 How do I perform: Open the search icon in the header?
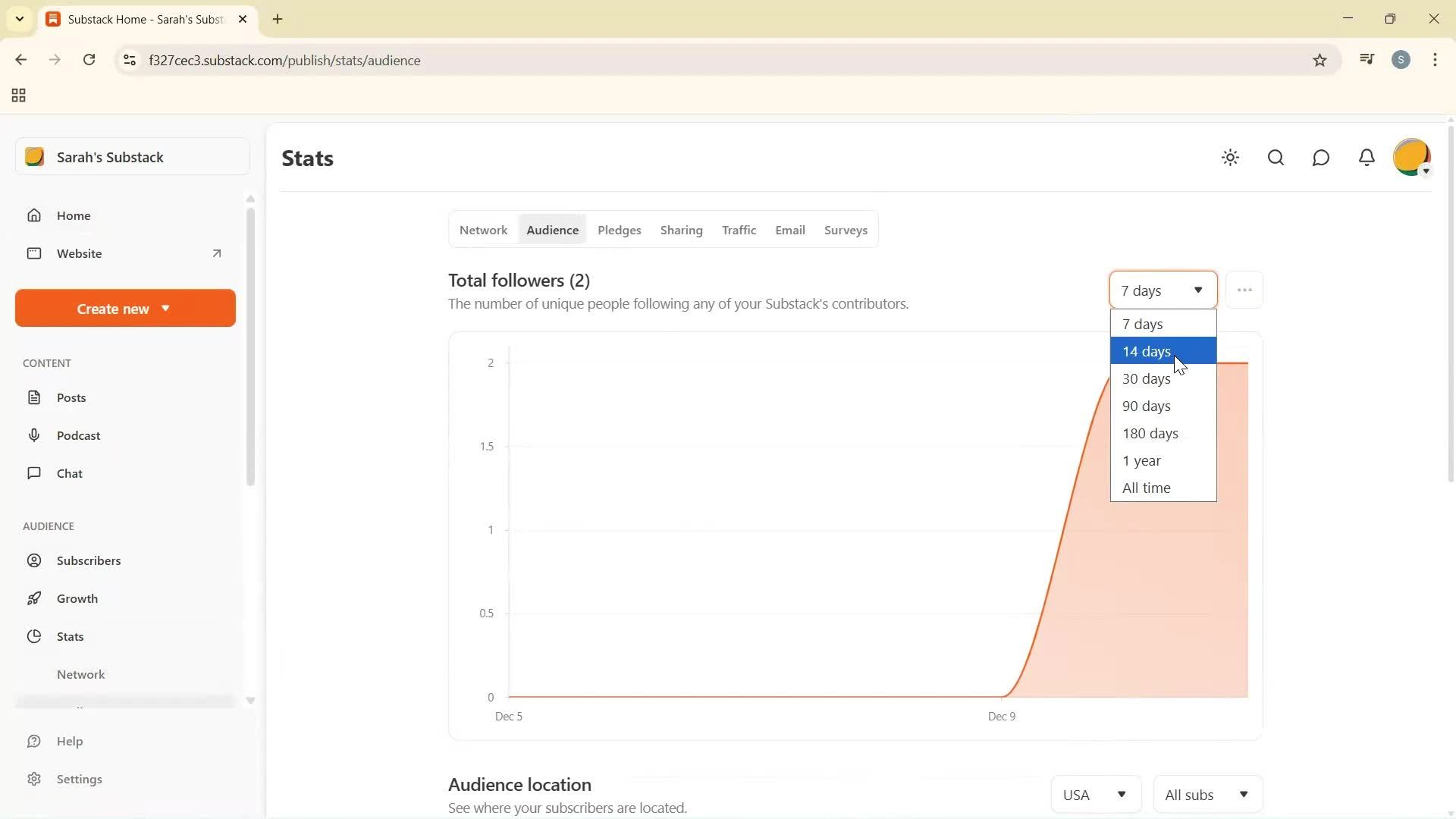[x=1275, y=158]
